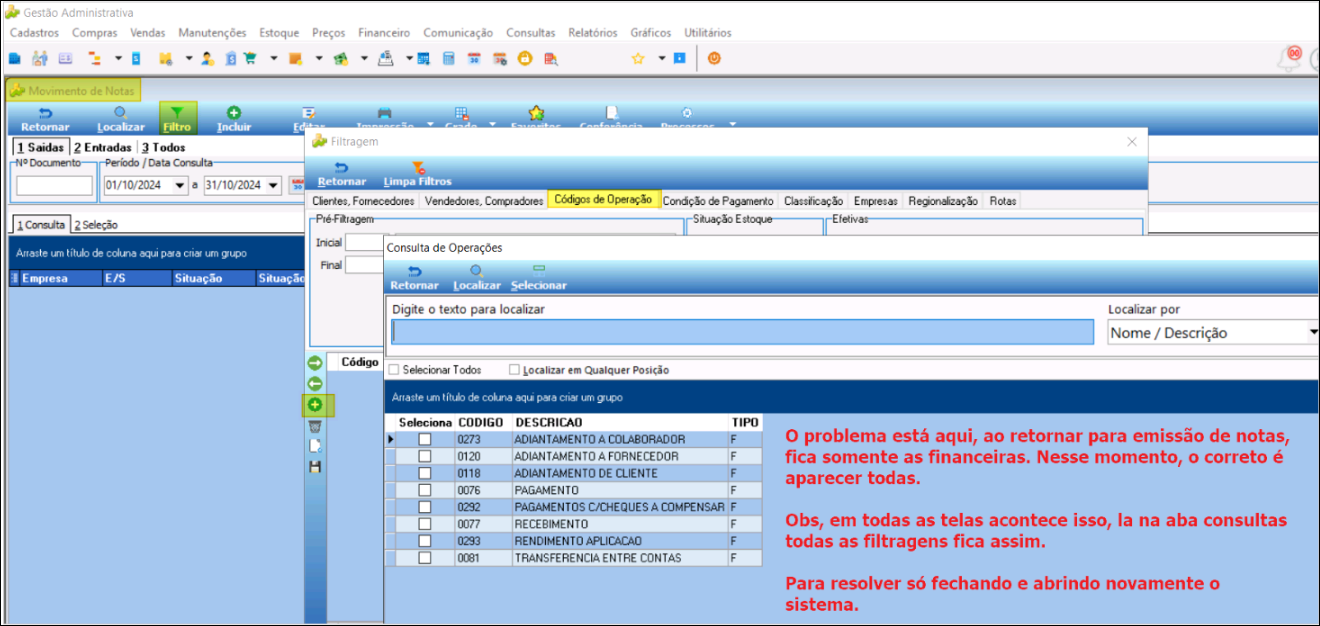Click Retornar in Consulta de Operações
Viewport: 1320px width, 626px height.
[414, 278]
